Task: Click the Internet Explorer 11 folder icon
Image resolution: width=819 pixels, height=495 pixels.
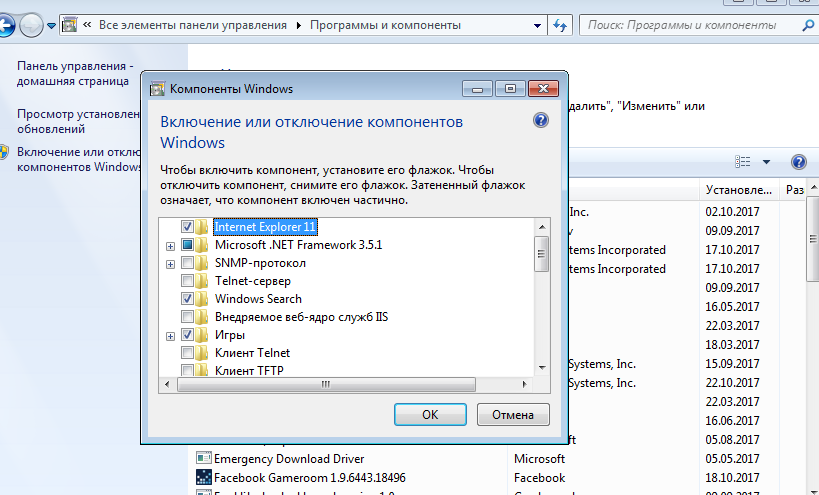Action: pos(202,227)
